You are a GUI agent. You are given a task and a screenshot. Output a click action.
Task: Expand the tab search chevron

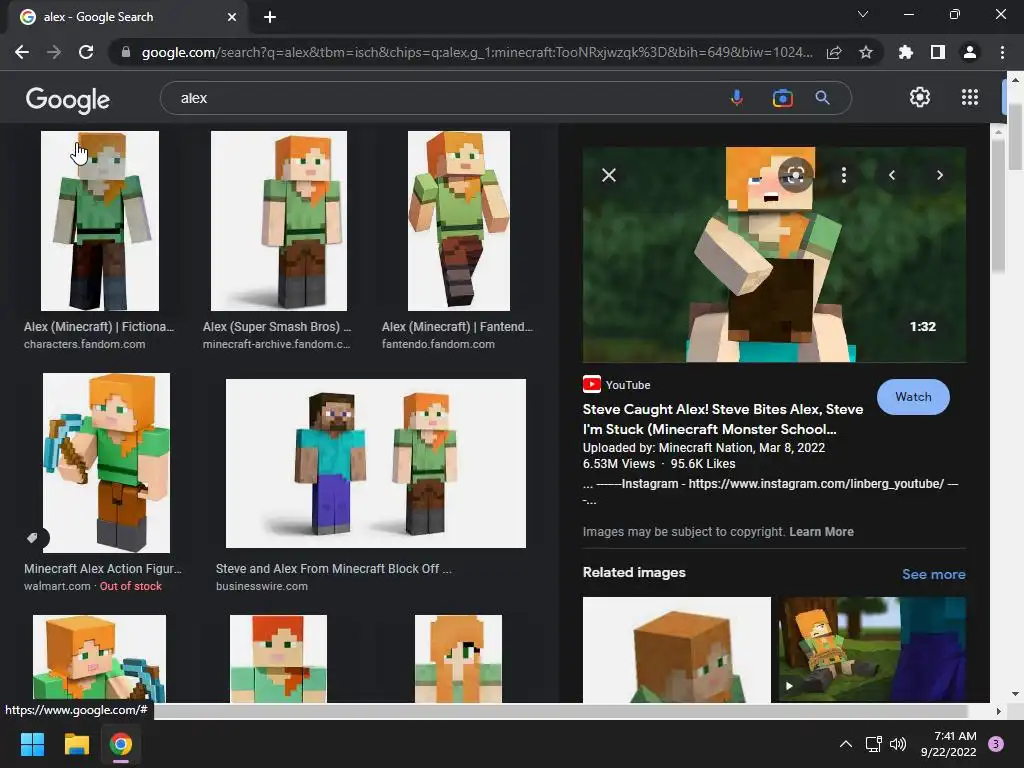coord(863,14)
